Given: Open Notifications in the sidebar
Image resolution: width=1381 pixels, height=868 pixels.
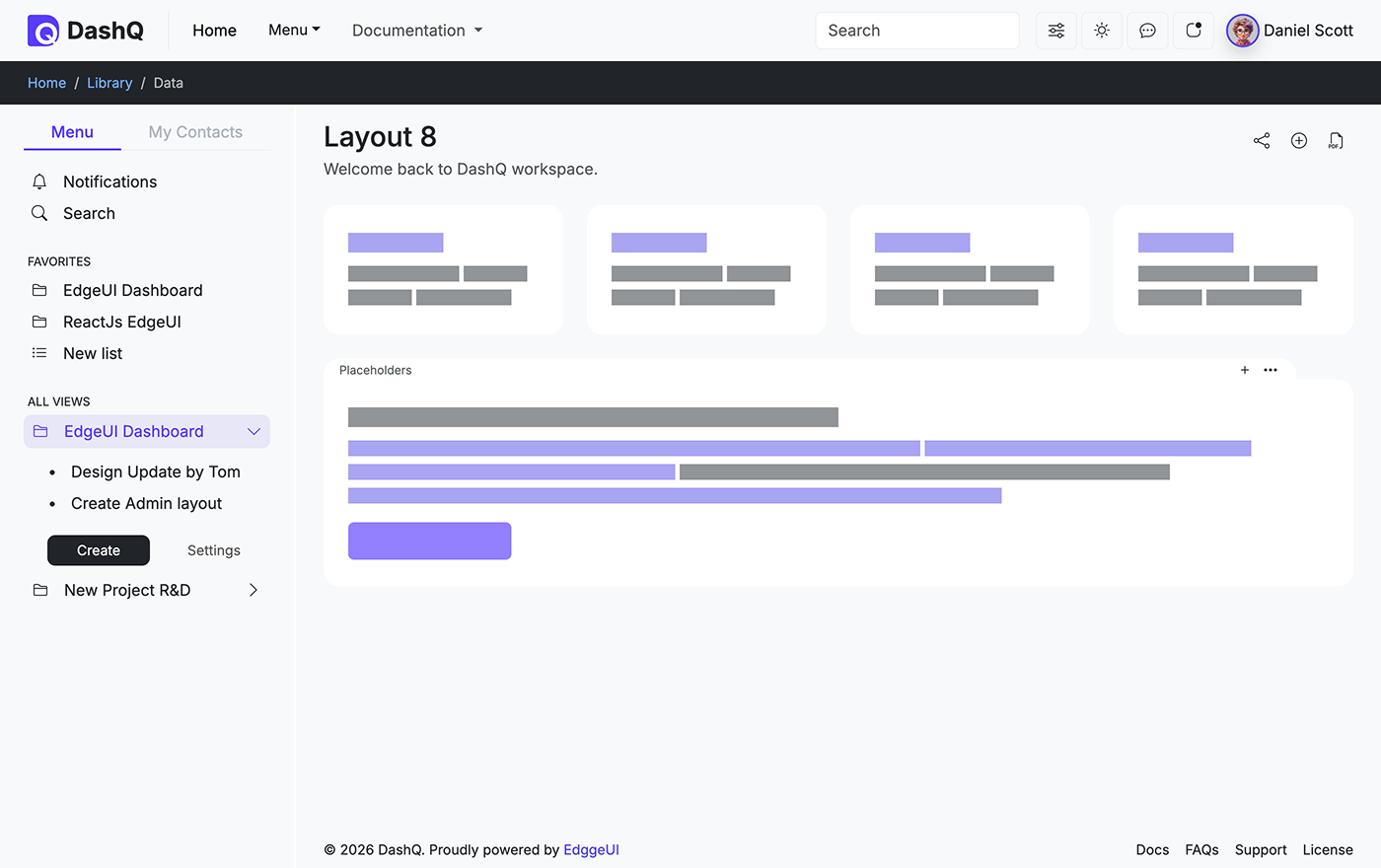Looking at the screenshot, I should click(109, 181).
